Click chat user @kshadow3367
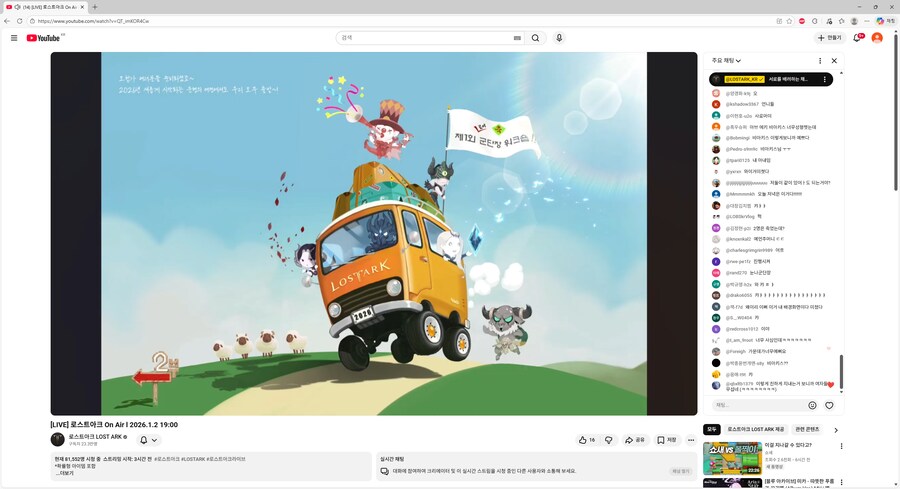 tap(742, 104)
